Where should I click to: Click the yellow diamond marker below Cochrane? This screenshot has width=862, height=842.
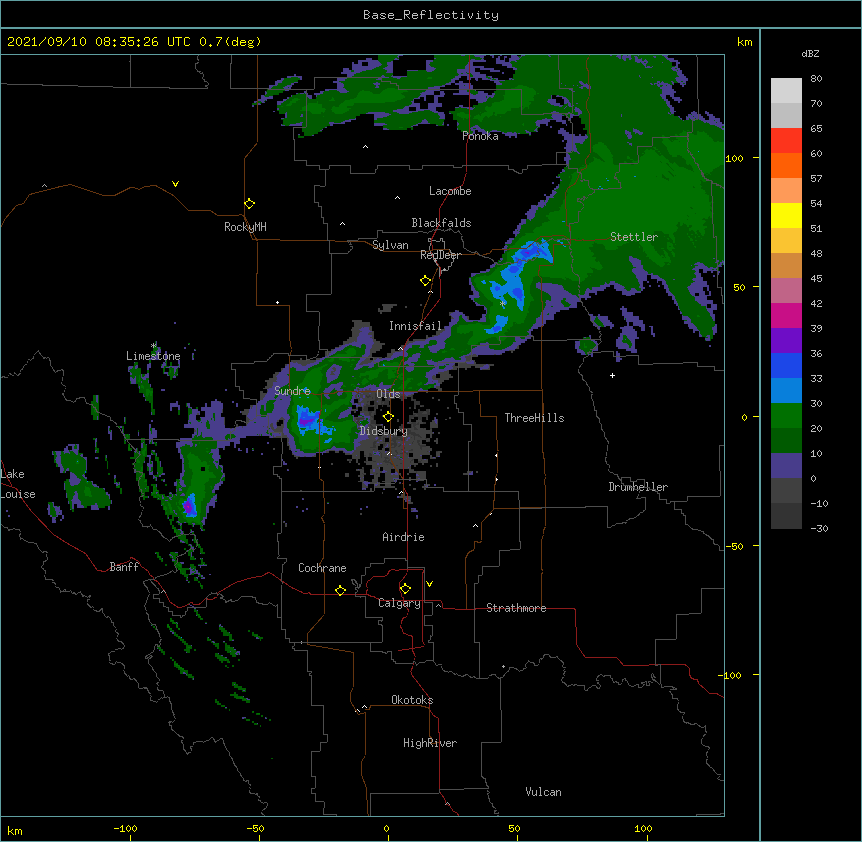(x=340, y=590)
